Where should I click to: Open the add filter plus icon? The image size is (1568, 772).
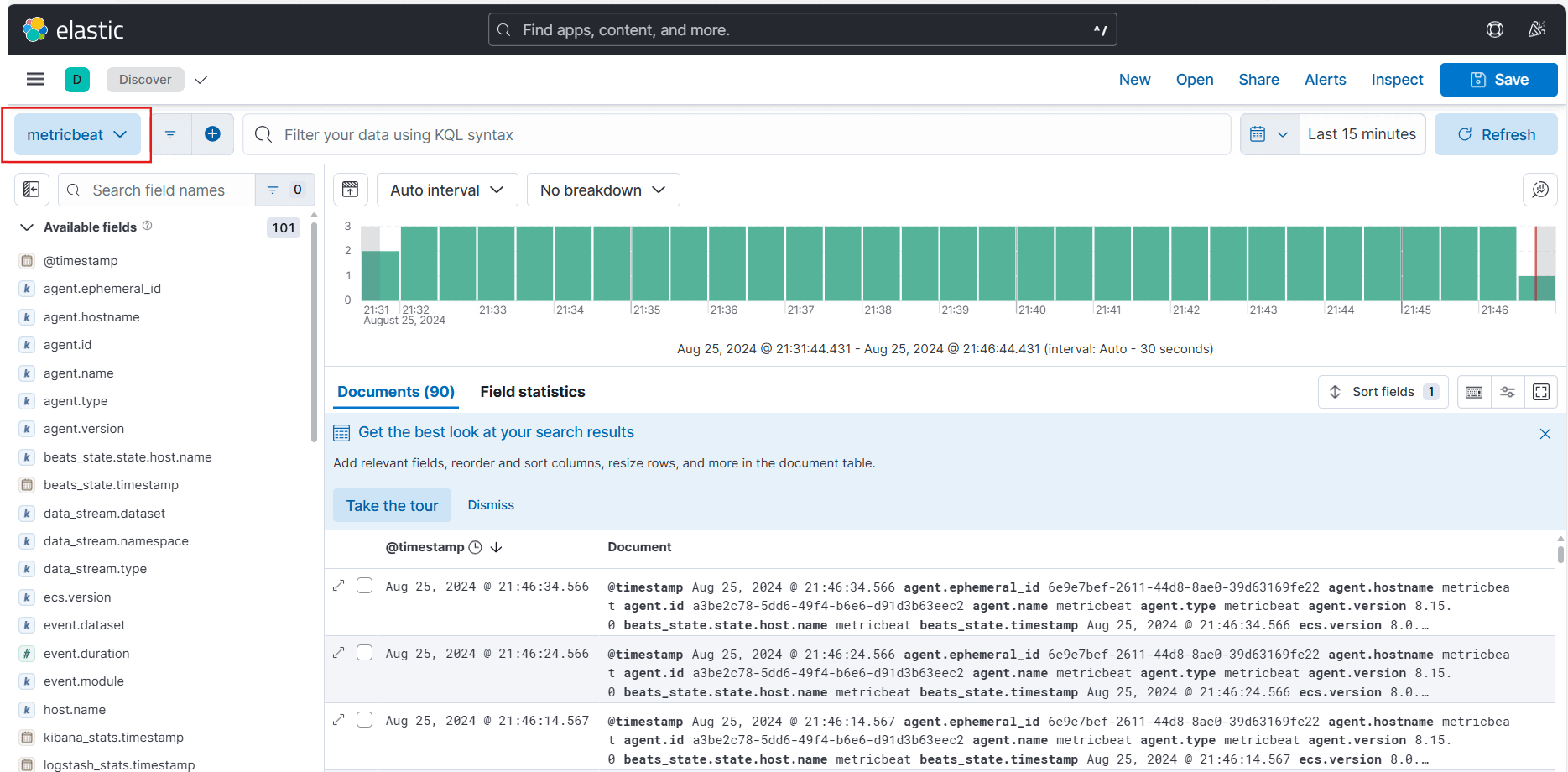coord(212,133)
